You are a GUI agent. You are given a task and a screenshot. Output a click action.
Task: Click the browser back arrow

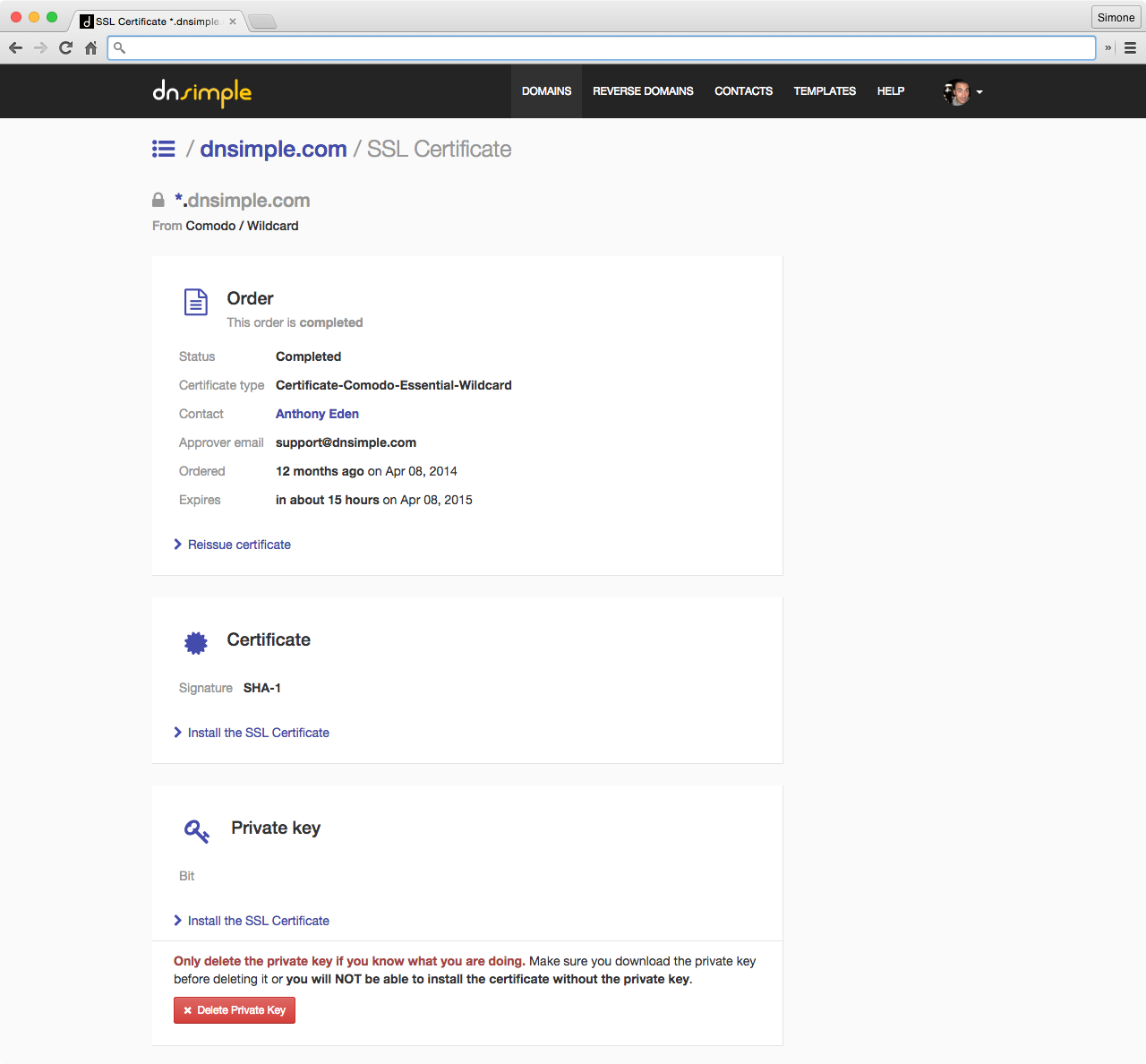15,47
